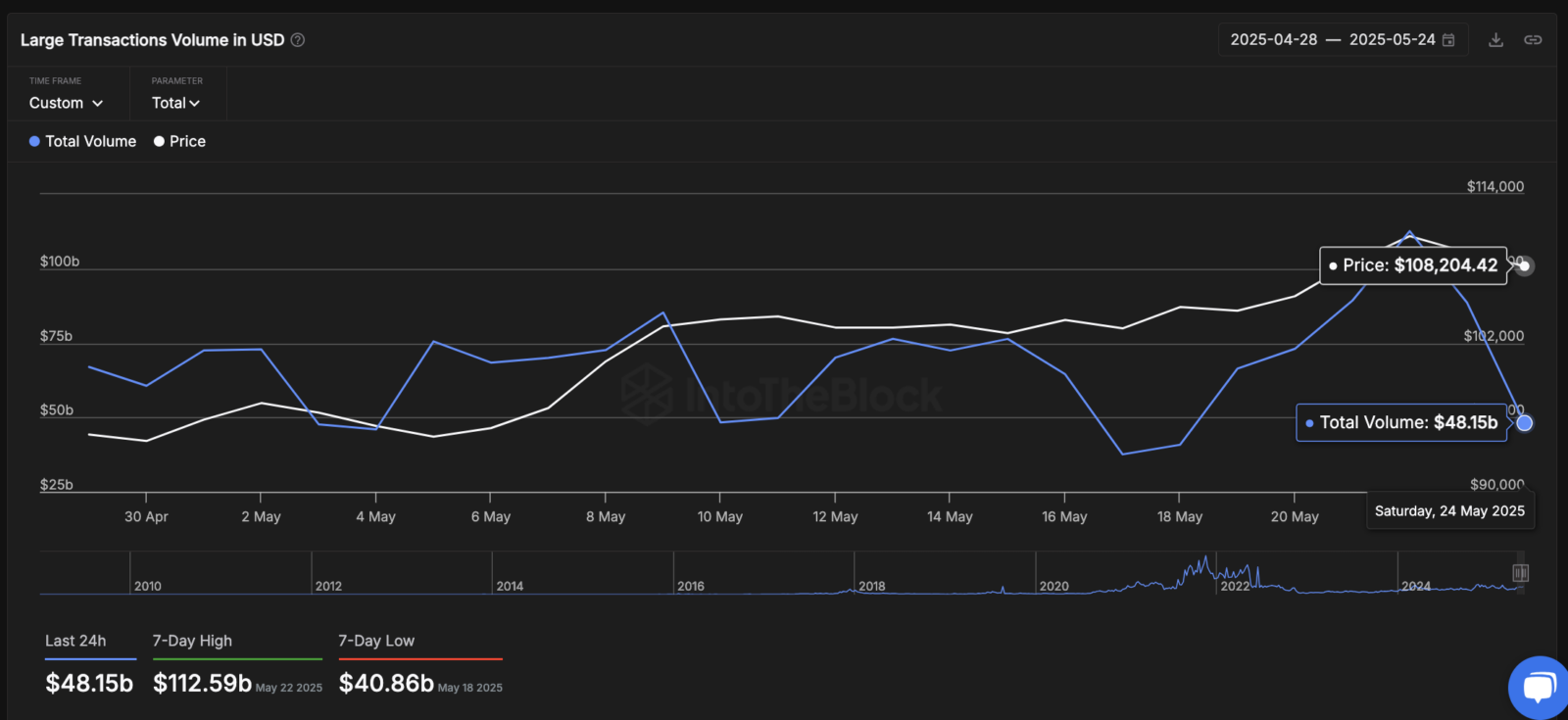Click the help icon beside the chart title
The width and height of the screenshot is (1568, 720).
click(x=298, y=40)
